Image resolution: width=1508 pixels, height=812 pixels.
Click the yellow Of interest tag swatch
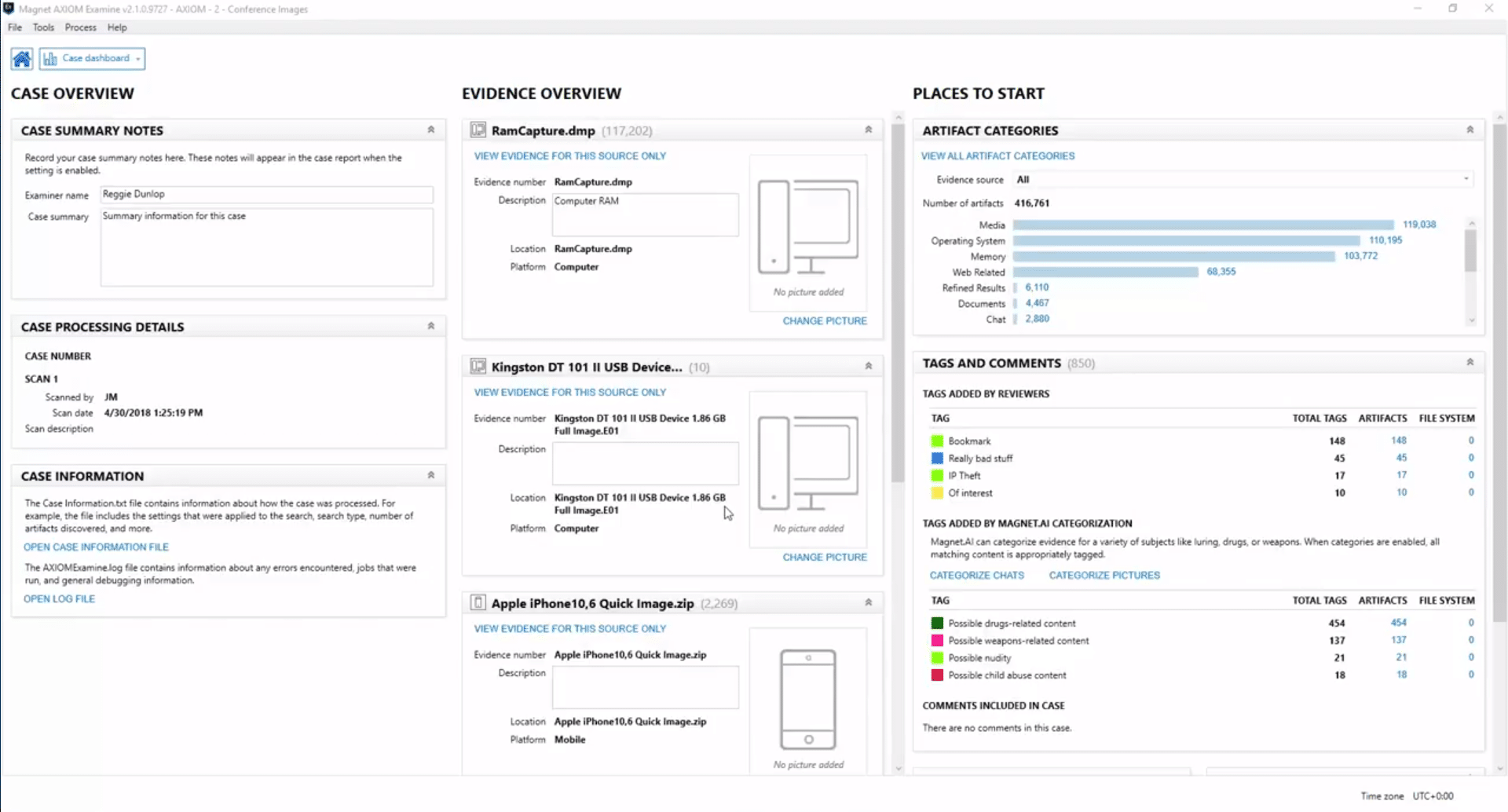(937, 493)
